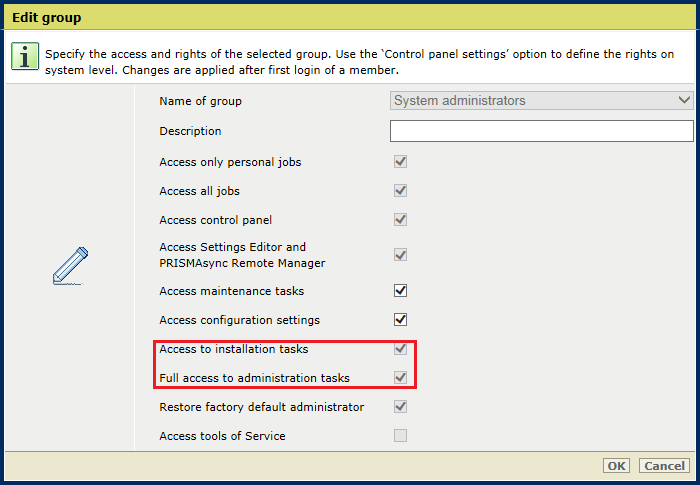700x485 pixels.
Task: Uncheck Access maintenance tasks
Action: (400, 291)
